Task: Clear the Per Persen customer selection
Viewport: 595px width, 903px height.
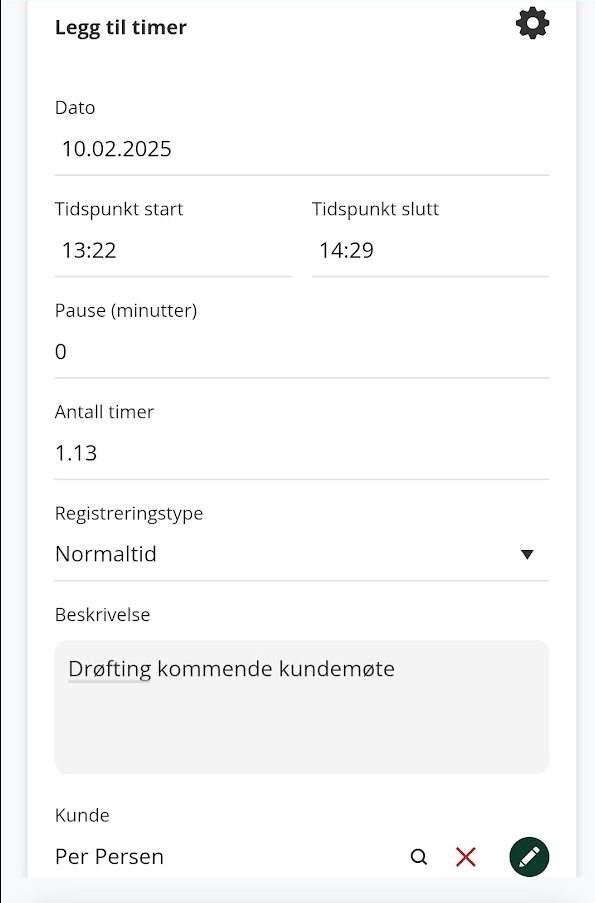Action: [x=465, y=857]
